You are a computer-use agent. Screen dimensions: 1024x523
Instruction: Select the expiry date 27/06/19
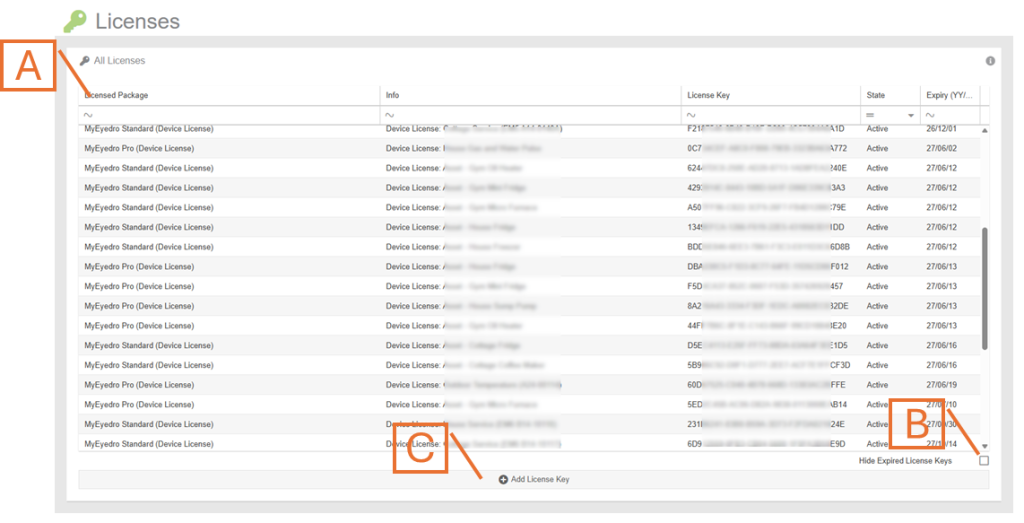tap(941, 385)
